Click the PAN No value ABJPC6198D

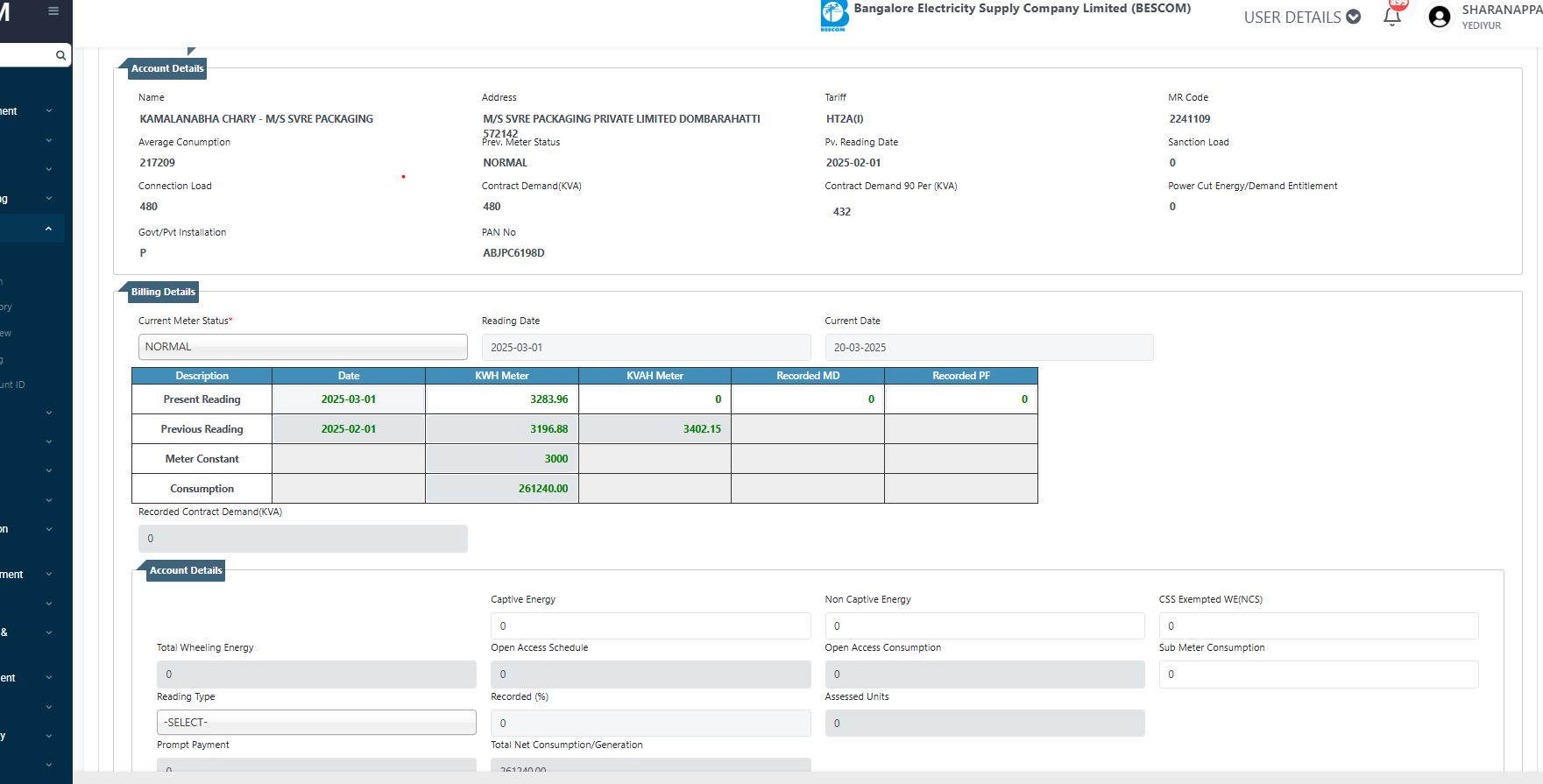(x=513, y=253)
